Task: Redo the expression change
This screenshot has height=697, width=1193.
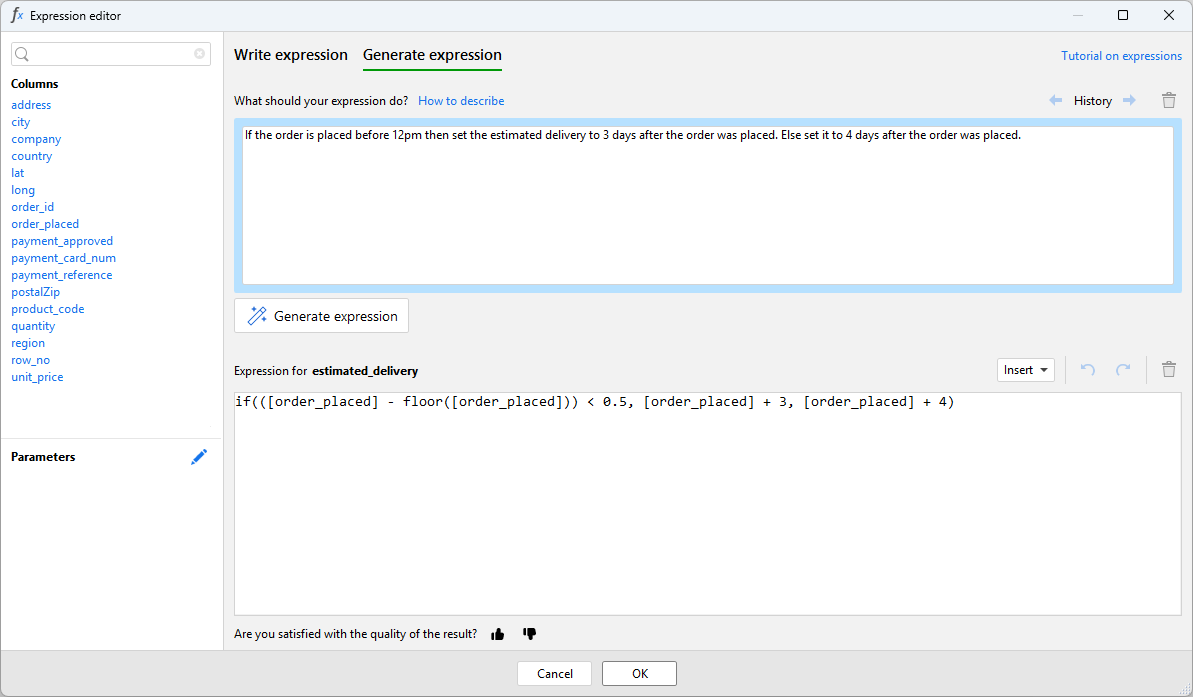Action: click(1122, 370)
